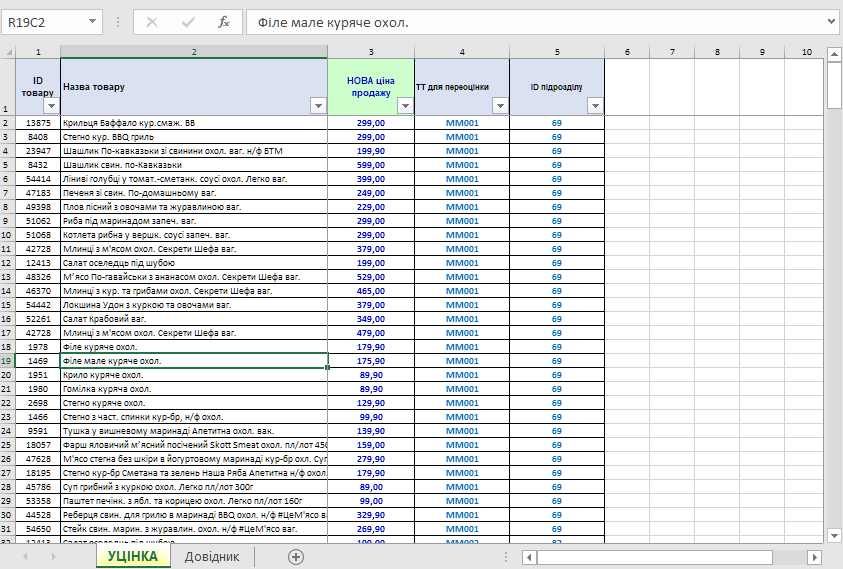The width and height of the screenshot is (843, 569).
Task: Open filter dropdown for Назва товару column
Action: [x=318, y=106]
